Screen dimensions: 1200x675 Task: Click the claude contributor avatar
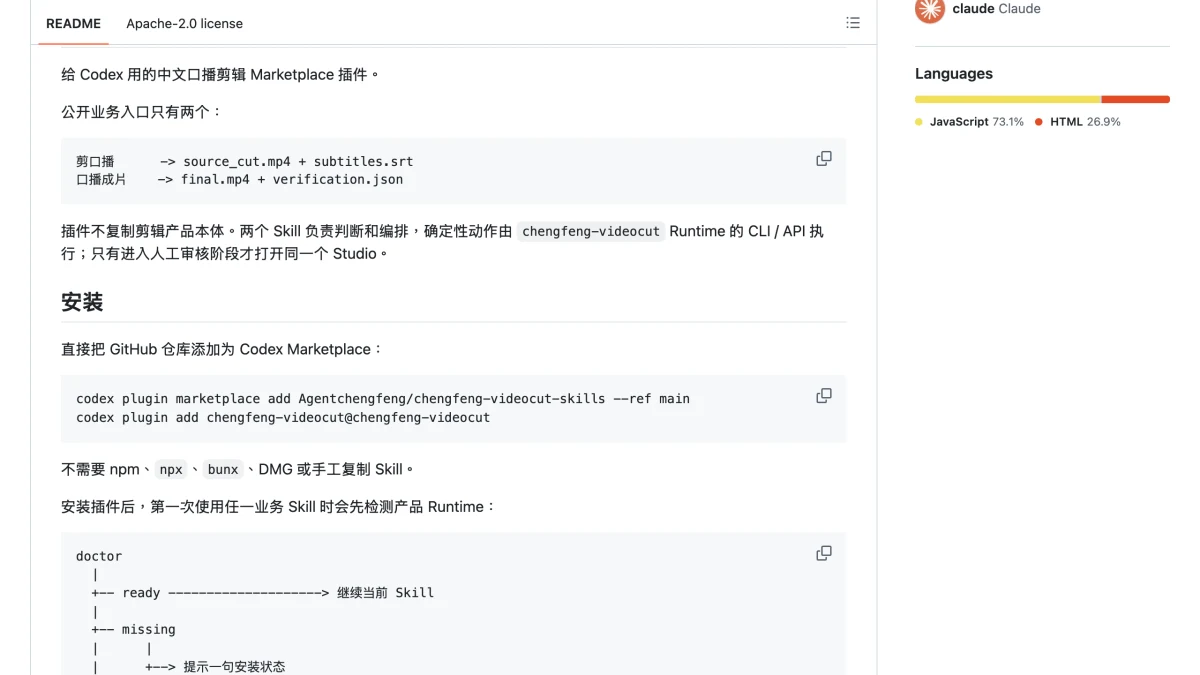coord(930,9)
